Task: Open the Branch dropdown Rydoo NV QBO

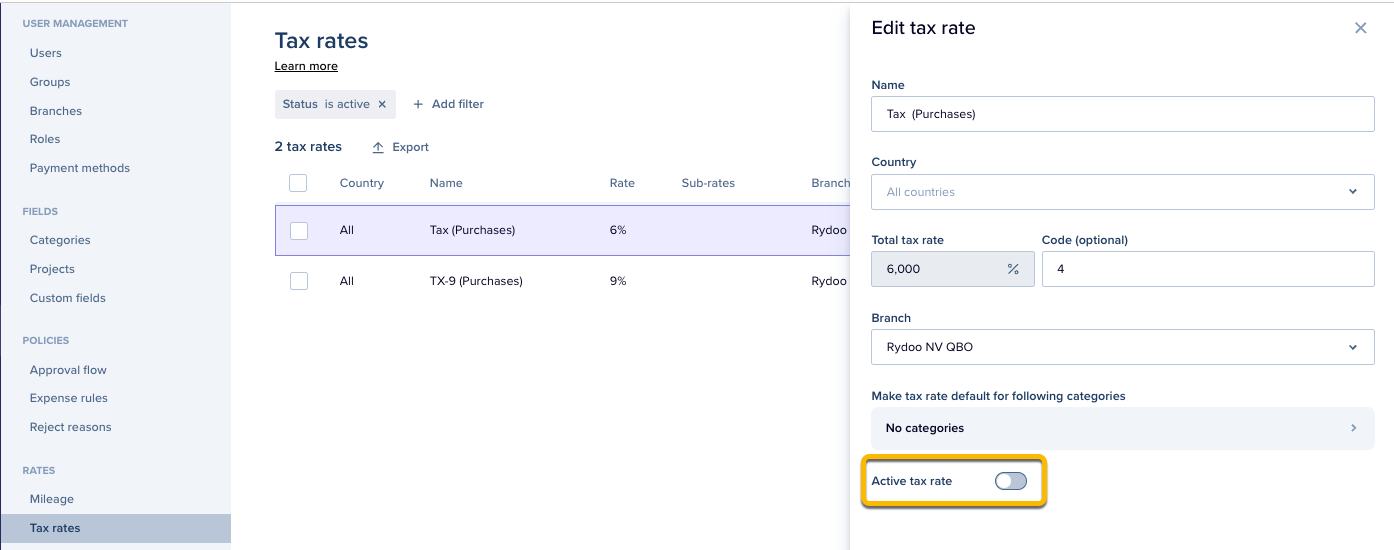Action: (x=1123, y=347)
